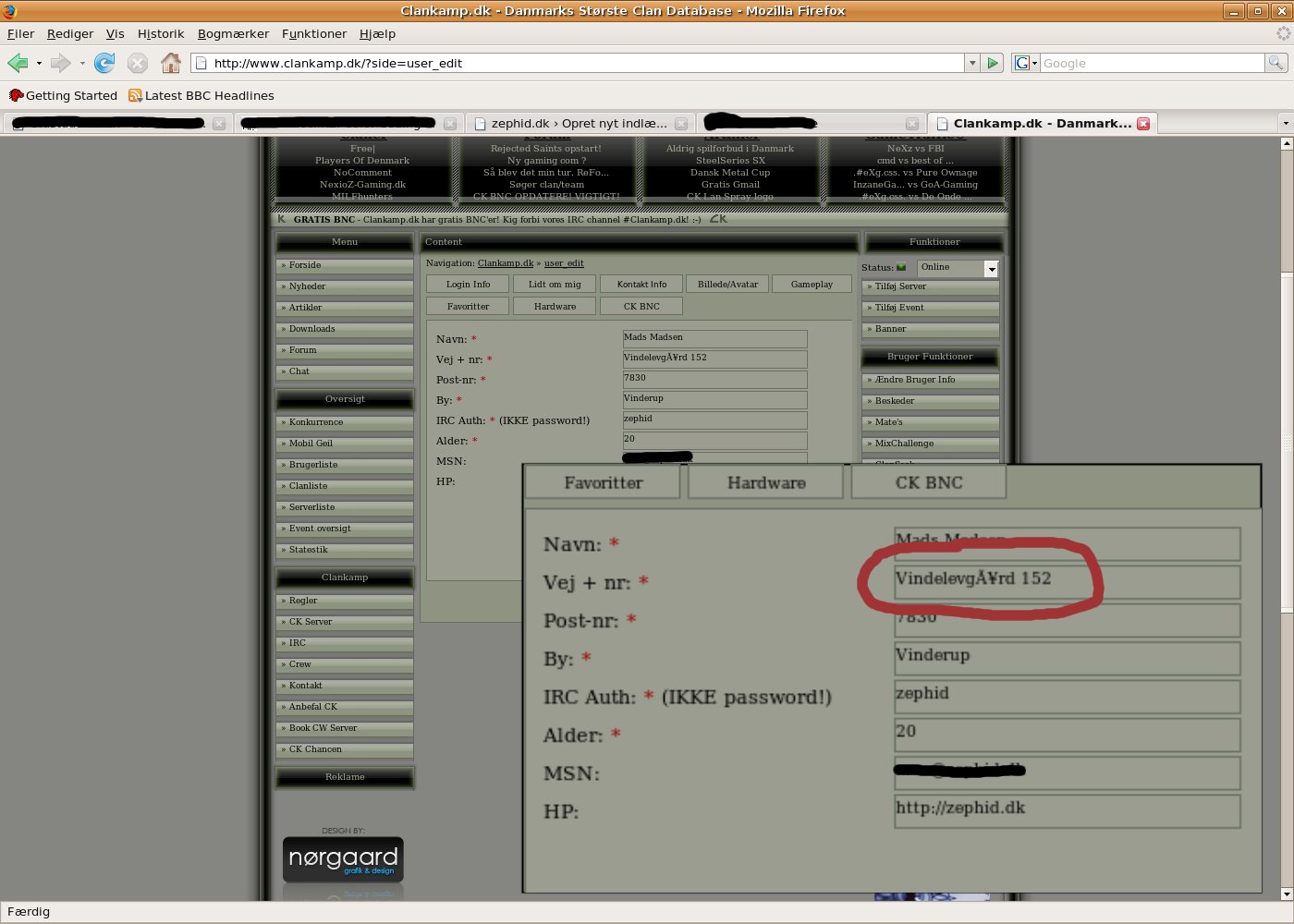Click the search magnifier icon
This screenshot has height=924, width=1294.
pyautogui.click(x=1276, y=63)
